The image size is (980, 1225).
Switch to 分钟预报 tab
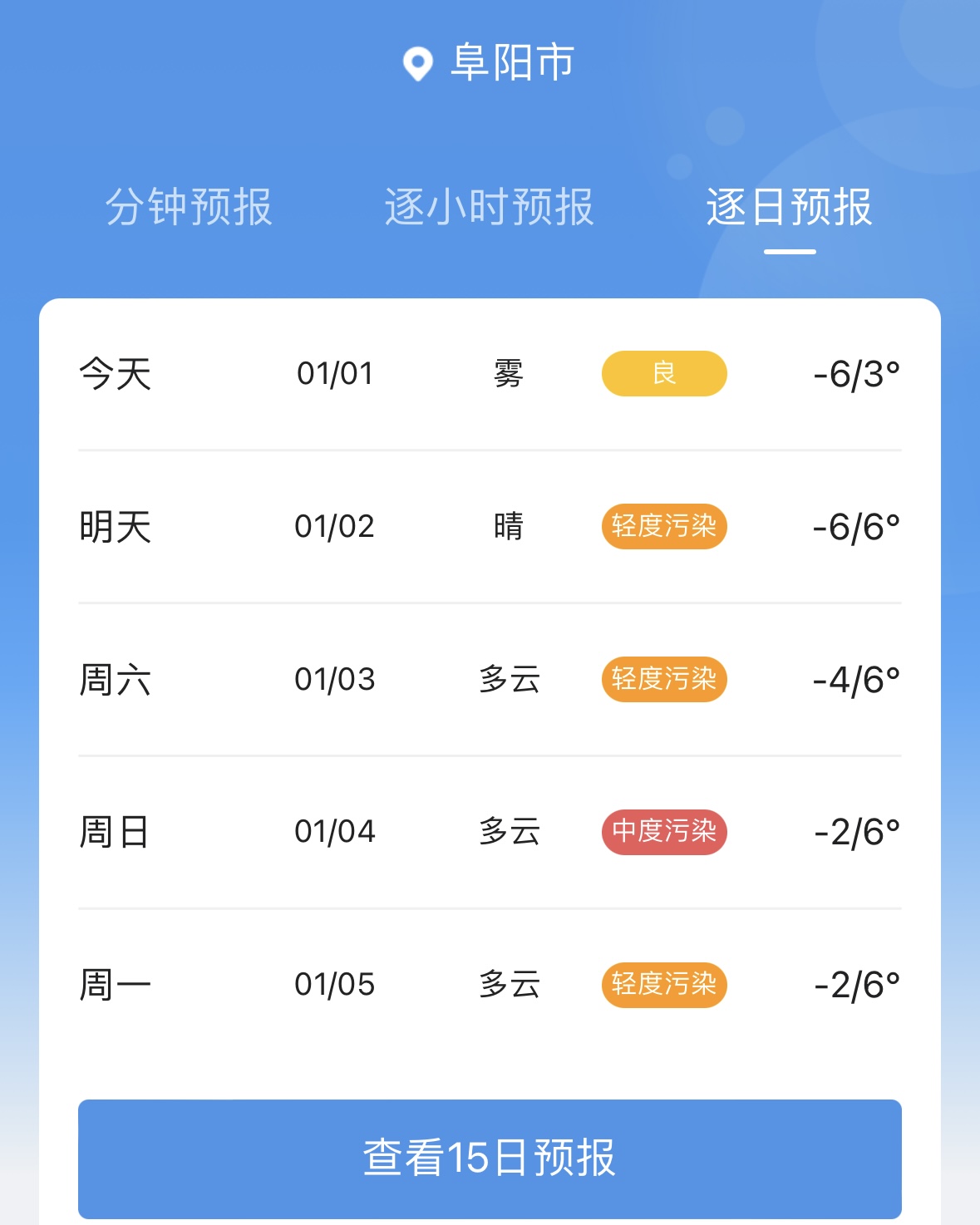pos(189,207)
